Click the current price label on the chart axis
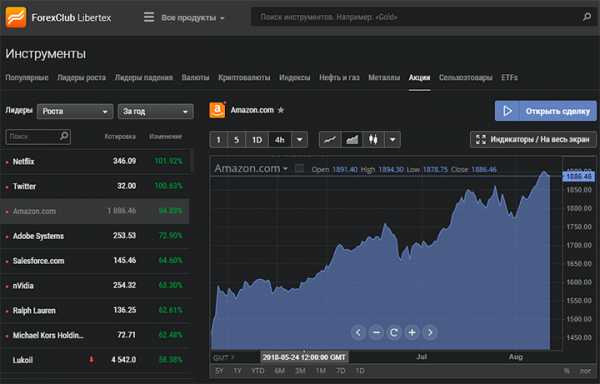Image resolution: width=600 pixels, height=384 pixels. coord(579,177)
